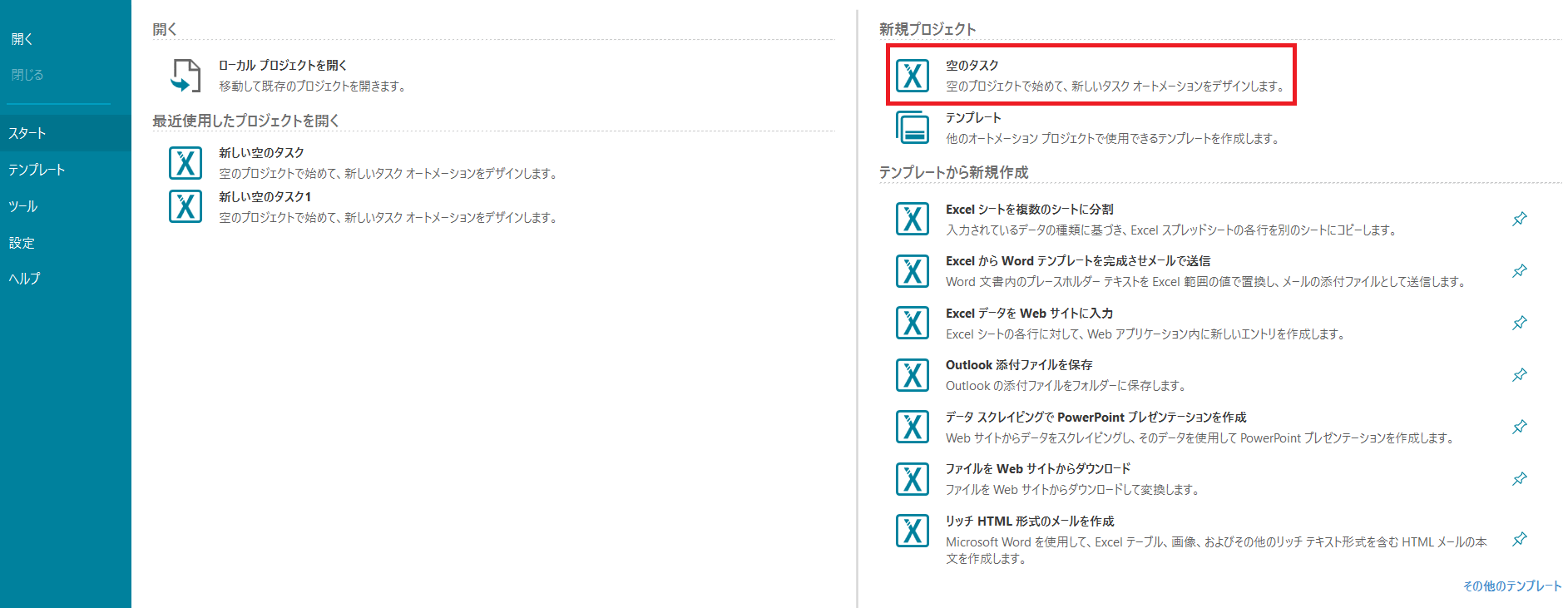Create new 空のタスク project title
This screenshot has height=608, width=1568.
pos(972,65)
